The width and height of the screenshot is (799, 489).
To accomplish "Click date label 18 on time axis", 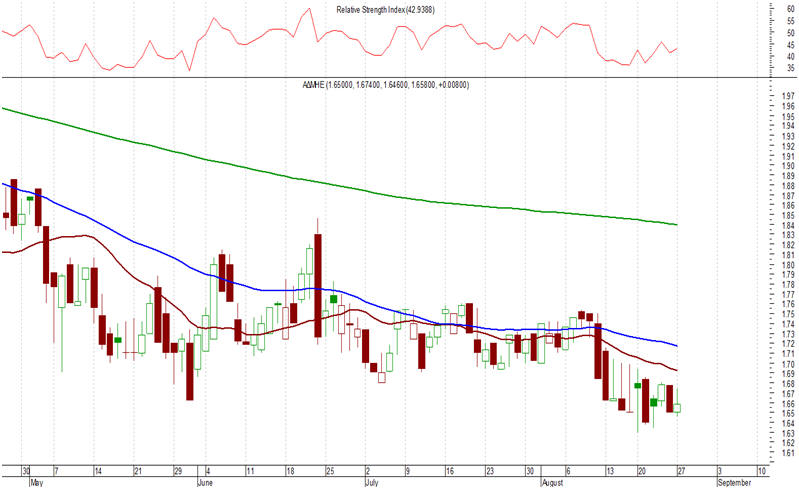I will coord(290,471).
